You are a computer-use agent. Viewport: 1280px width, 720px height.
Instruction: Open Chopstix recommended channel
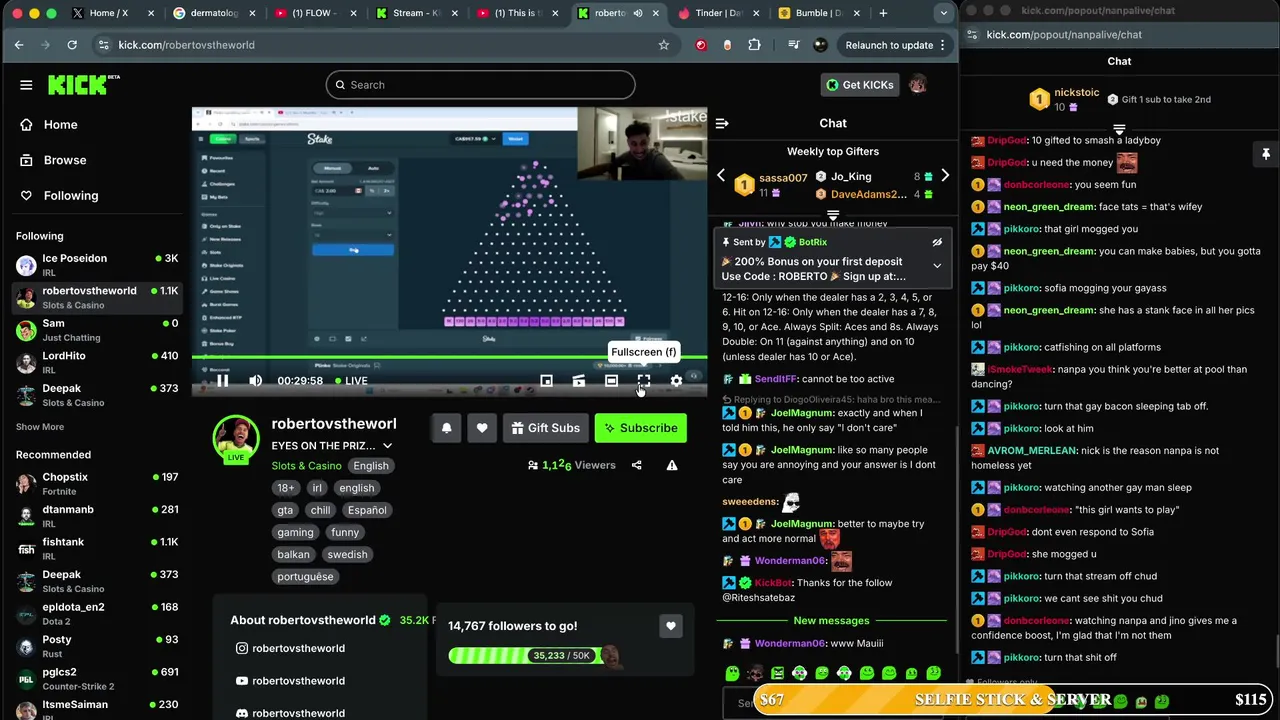(x=97, y=484)
